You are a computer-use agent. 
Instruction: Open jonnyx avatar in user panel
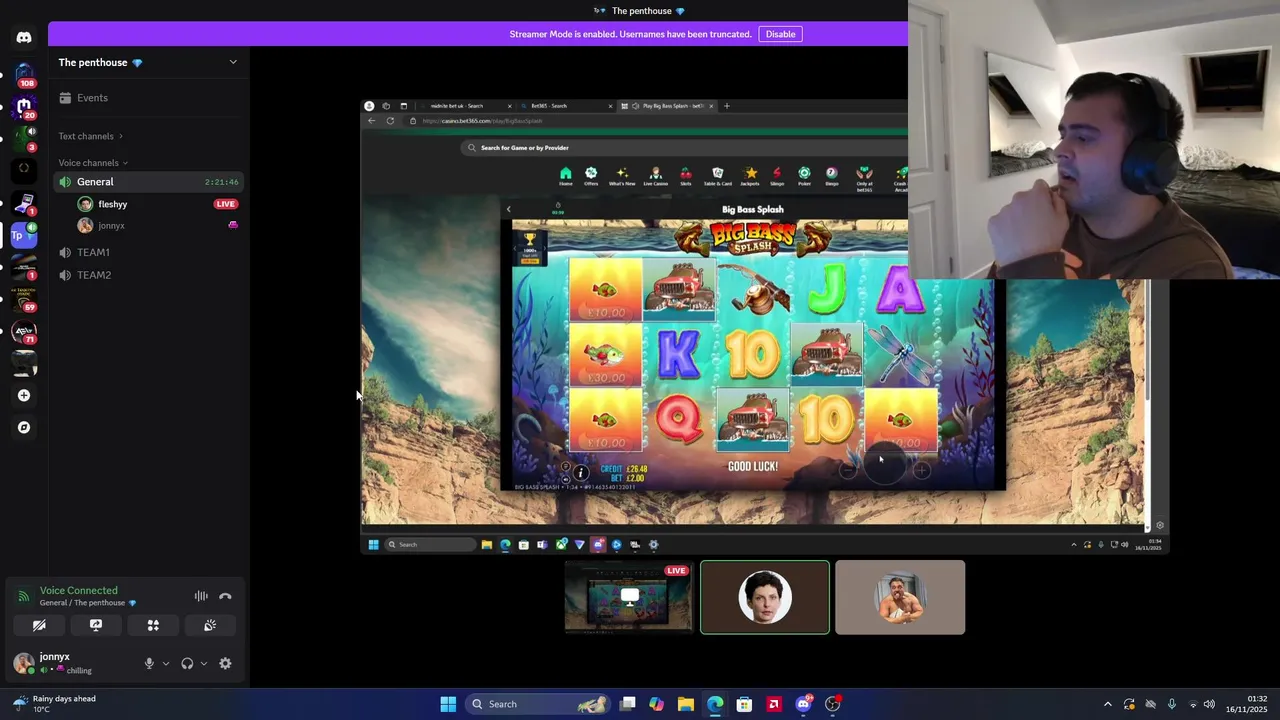[x=23, y=662]
